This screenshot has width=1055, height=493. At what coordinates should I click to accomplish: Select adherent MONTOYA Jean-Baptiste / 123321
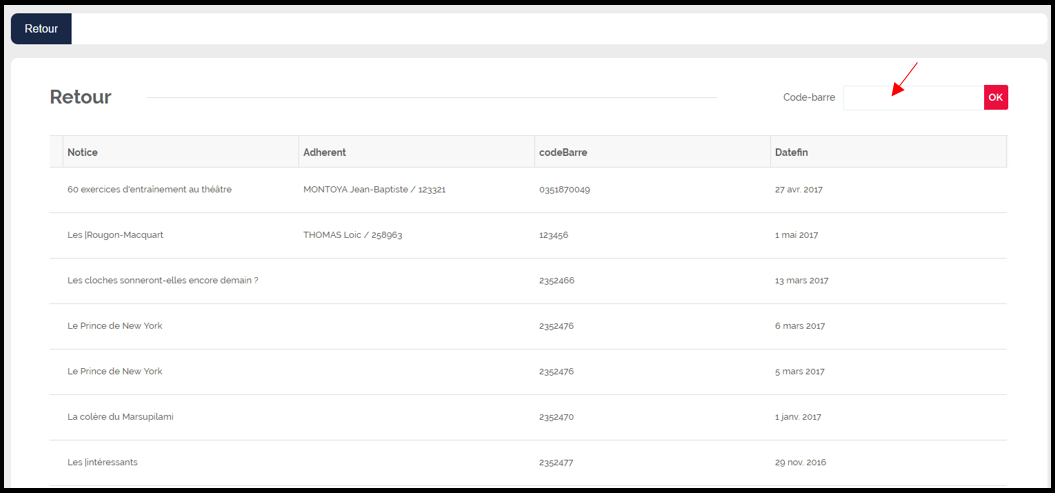[x=375, y=190]
